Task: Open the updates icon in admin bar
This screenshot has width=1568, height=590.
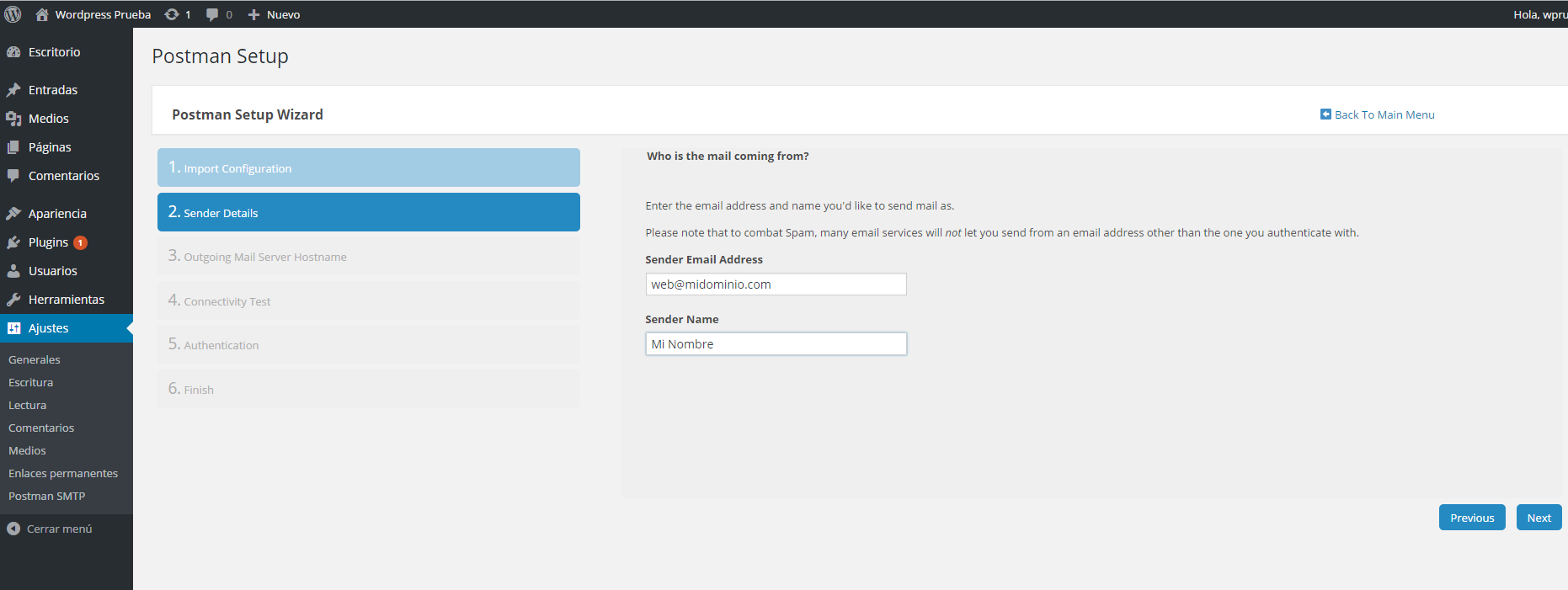Action: click(x=172, y=14)
